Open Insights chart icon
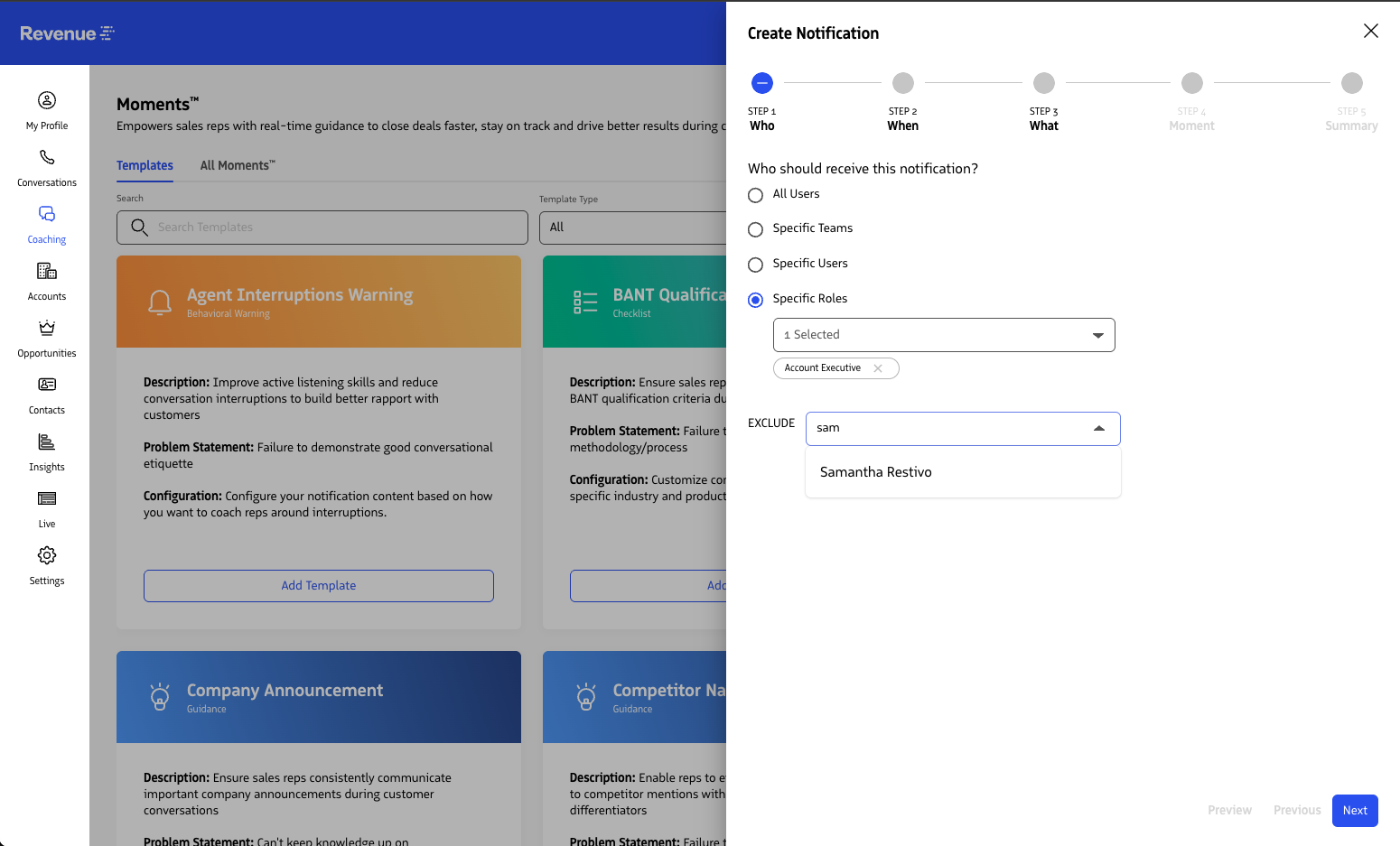Screen dimensions: 1400x846 (x=47, y=442)
